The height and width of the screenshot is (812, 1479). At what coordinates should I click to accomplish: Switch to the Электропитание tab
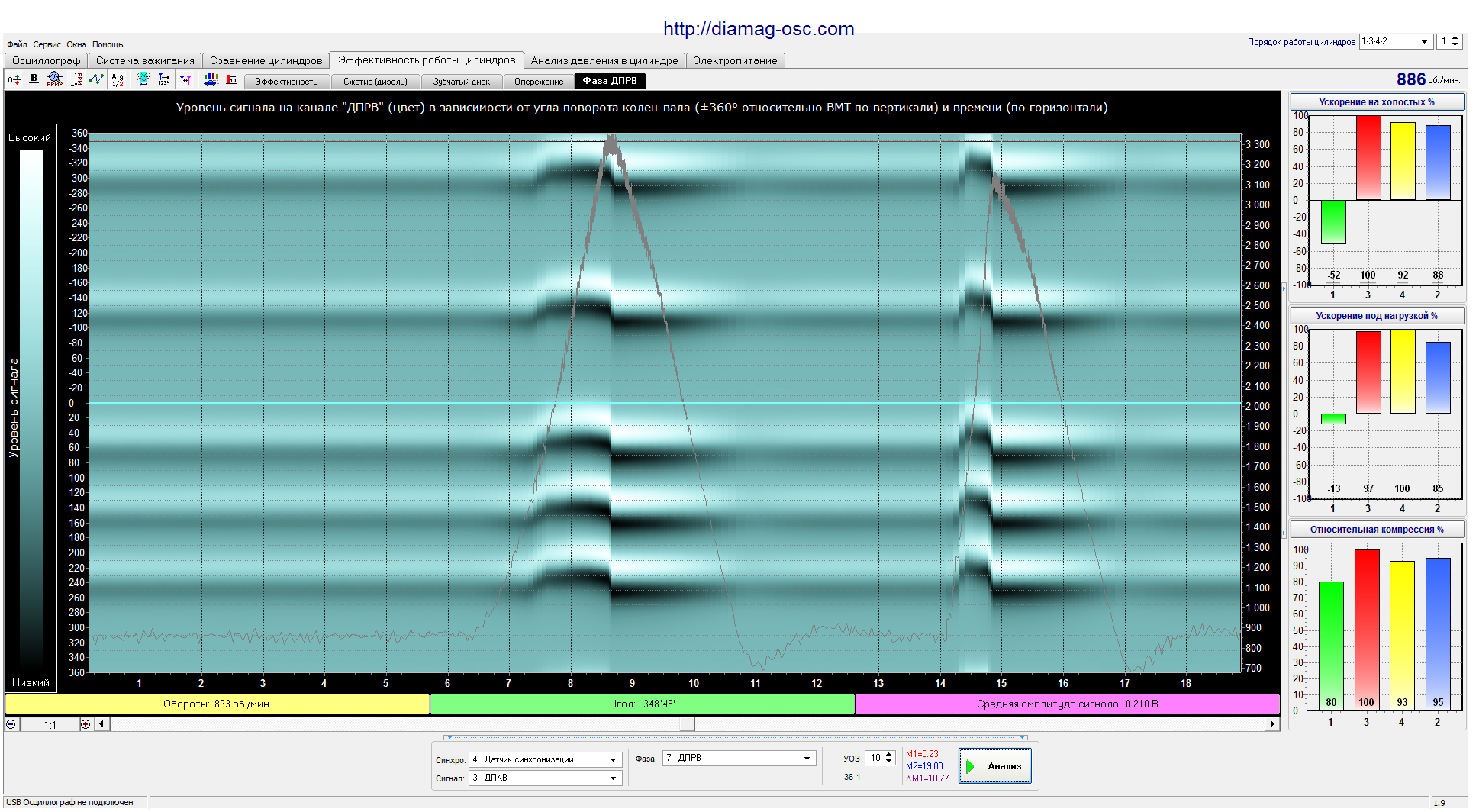tap(736, 60)
